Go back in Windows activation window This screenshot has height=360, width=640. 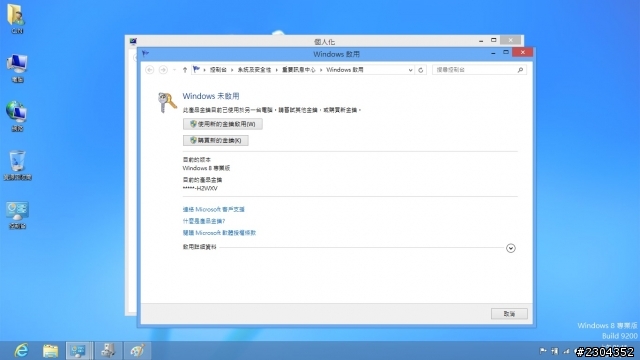pos(149,70)
